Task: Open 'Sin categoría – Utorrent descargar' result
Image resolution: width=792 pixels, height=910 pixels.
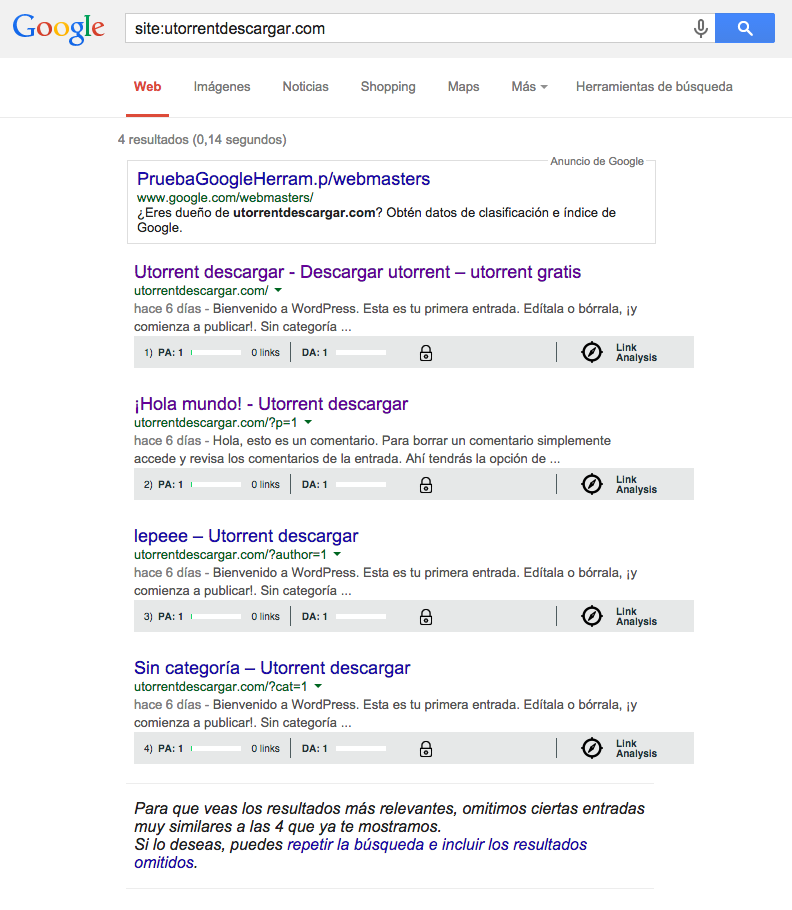Action: tap(272, 667)
